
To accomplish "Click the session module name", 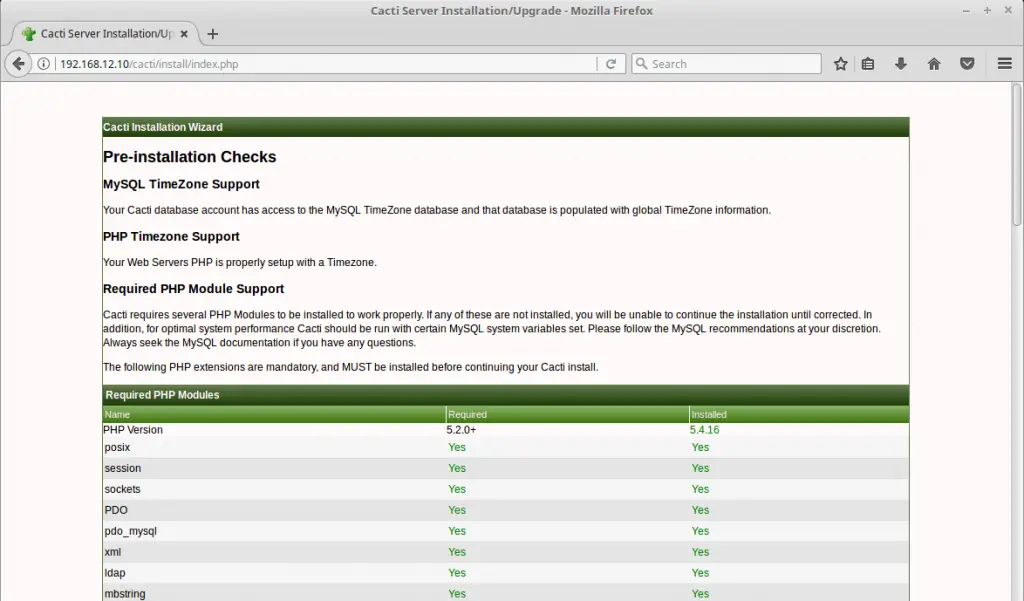I will [122, 468].
